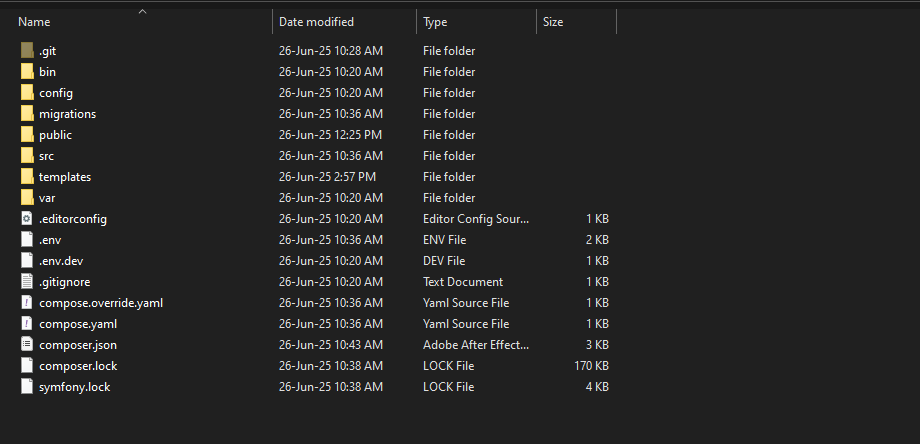Image resolution: width=920 pixels, height=444 pixels.
Task: Select the composer.json file icon
Action: coord(27,345)
